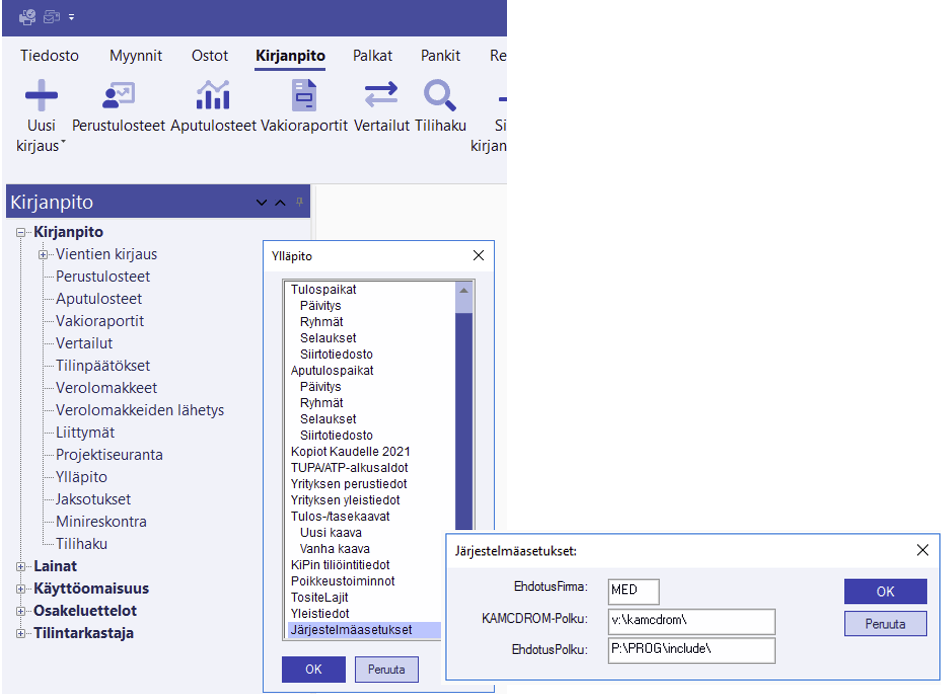Open the Palkat ribbon tab
Screen dimensions: 941x694
tap(372, 56)
